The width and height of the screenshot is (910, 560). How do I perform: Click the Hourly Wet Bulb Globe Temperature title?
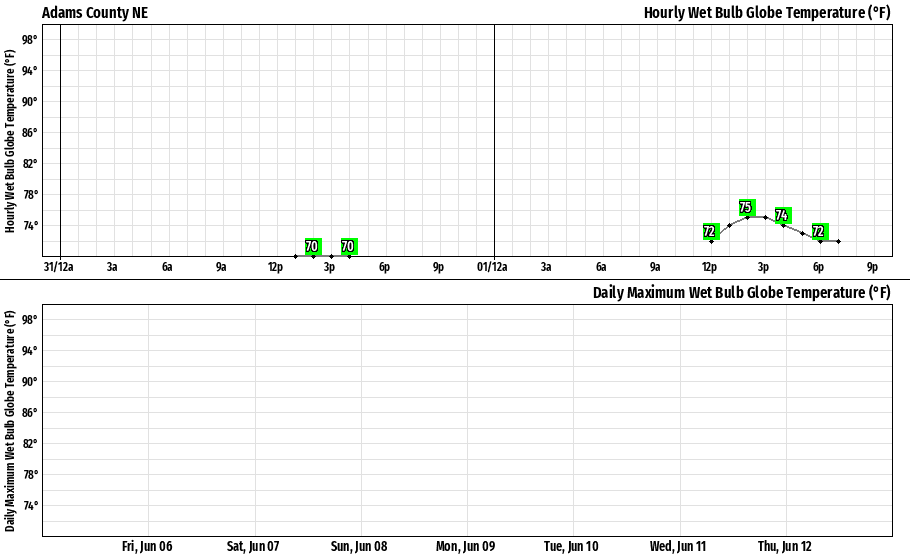(767, 13)
